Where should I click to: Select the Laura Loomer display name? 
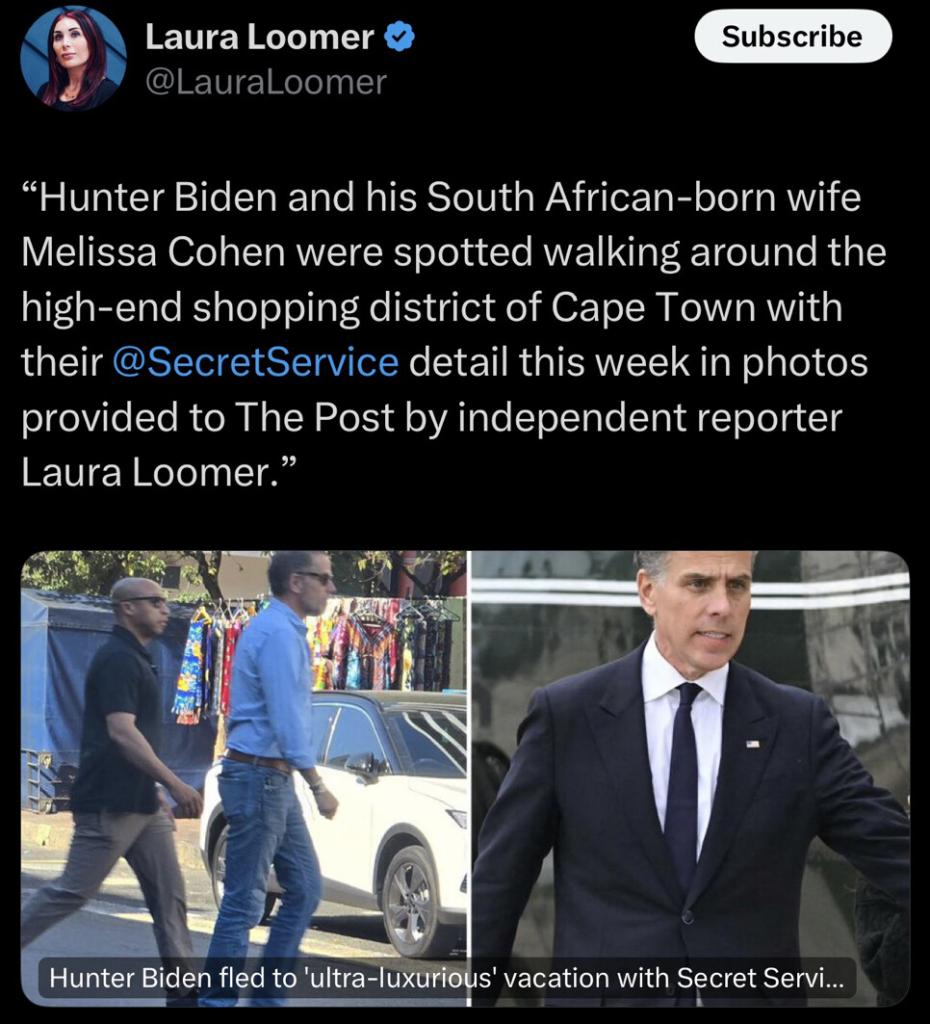[259, 37]
